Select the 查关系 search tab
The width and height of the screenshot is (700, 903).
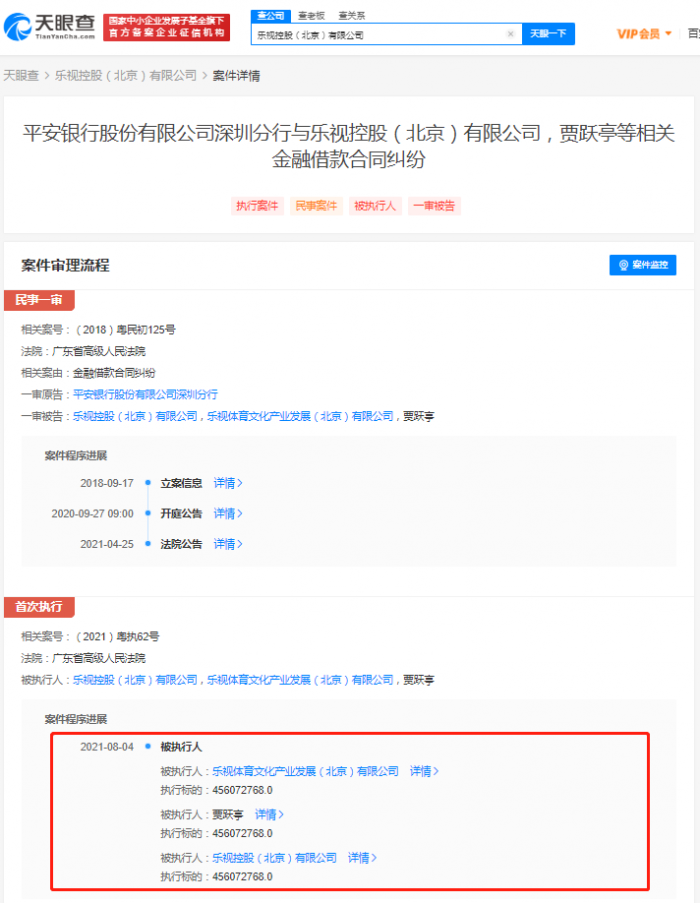pyautogui.click(x=352, y=16)
